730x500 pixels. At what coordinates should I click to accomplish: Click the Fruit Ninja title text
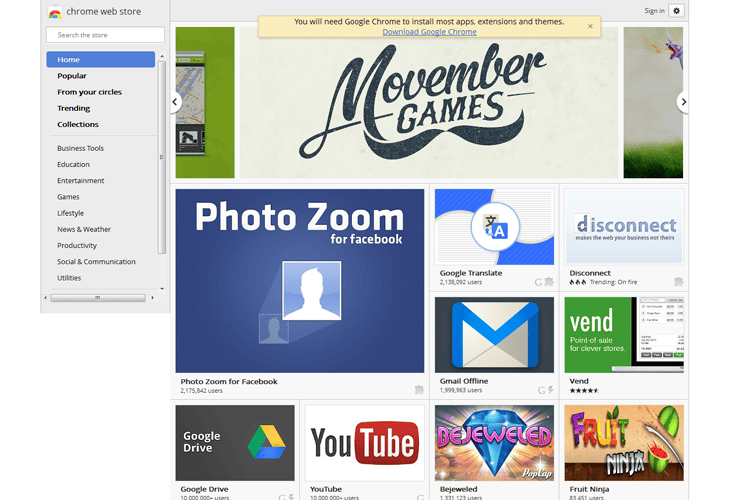click(589, 489)
